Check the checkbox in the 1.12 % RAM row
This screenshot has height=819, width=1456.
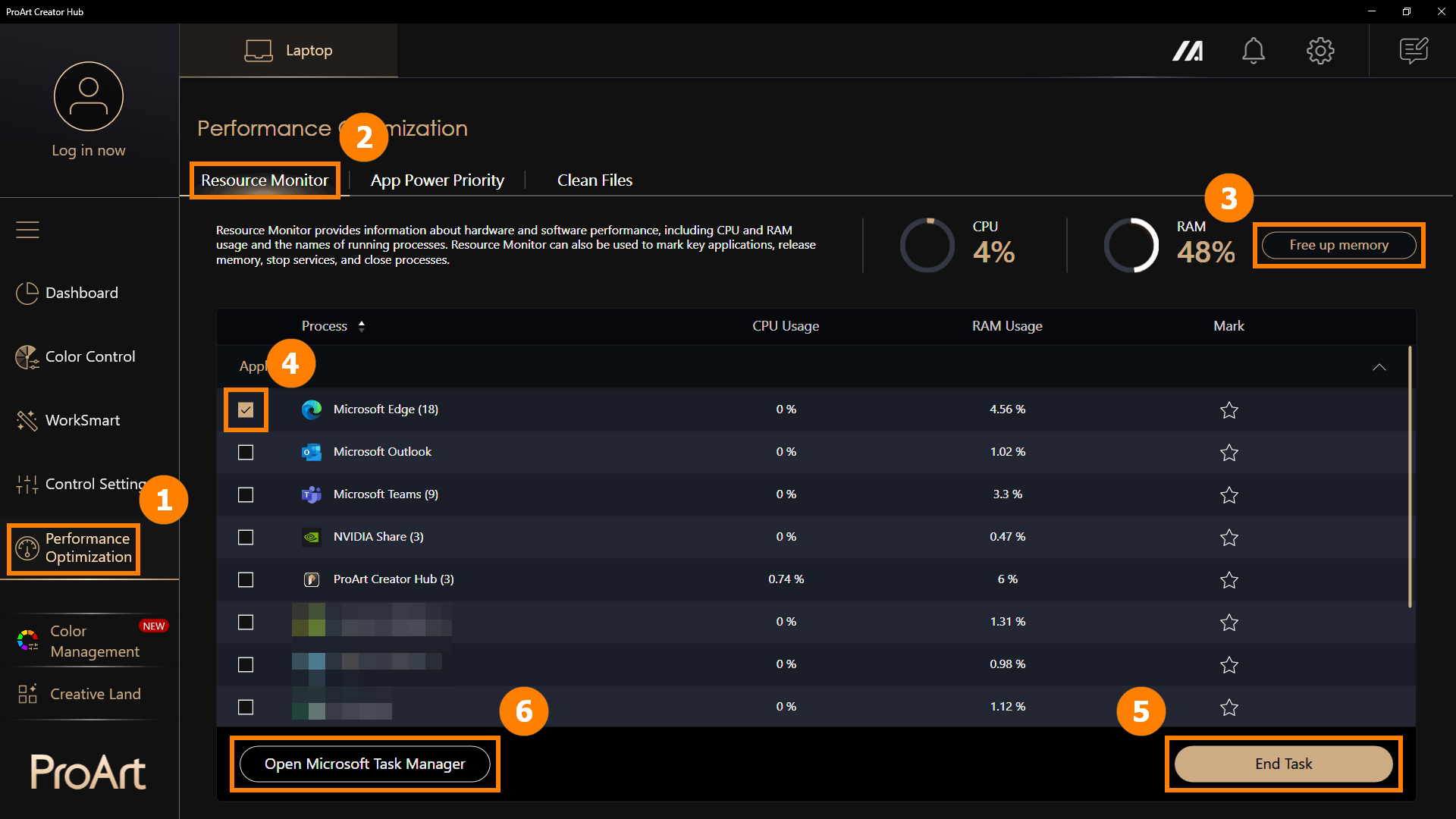(x=246, y=707)
